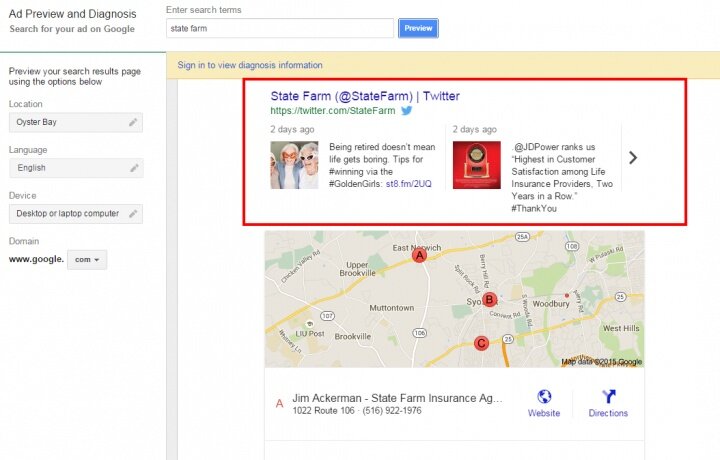This screenshot has height=460, width=720.
Task: Click the Directions link label
Action: click(608, 413)
